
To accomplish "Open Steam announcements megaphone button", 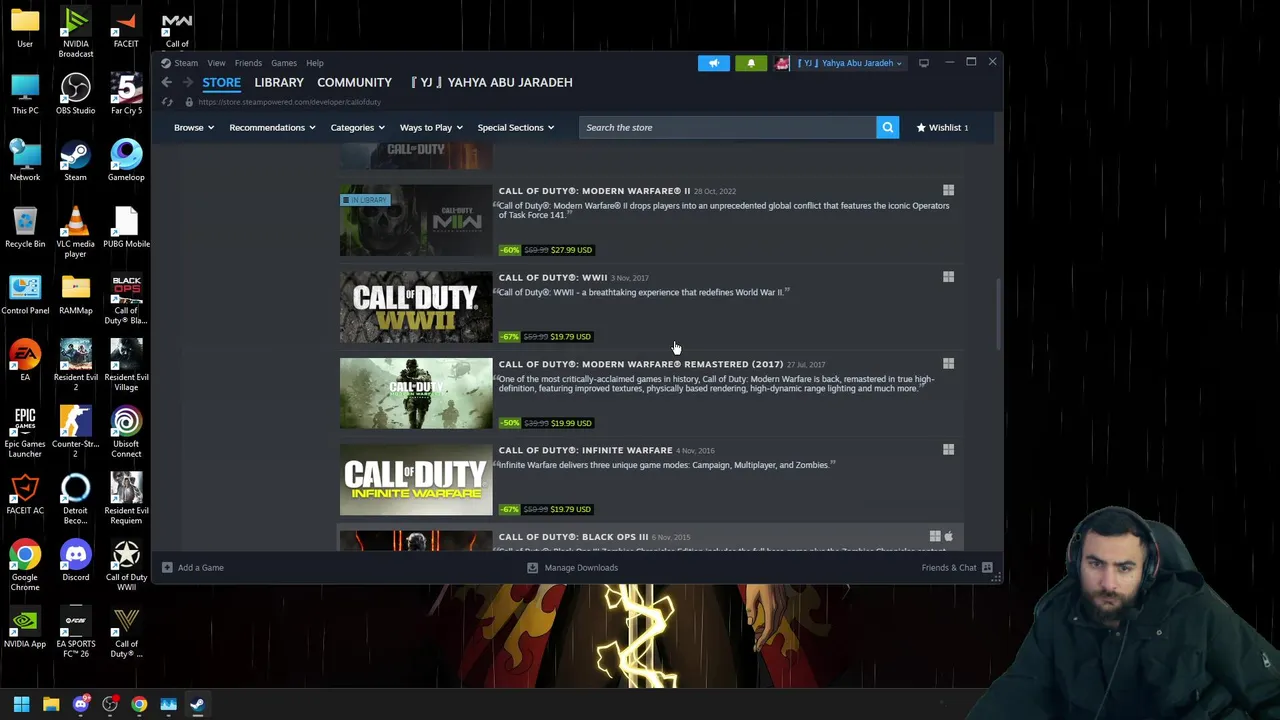I will pyautogui.click(x=714, y=63).
